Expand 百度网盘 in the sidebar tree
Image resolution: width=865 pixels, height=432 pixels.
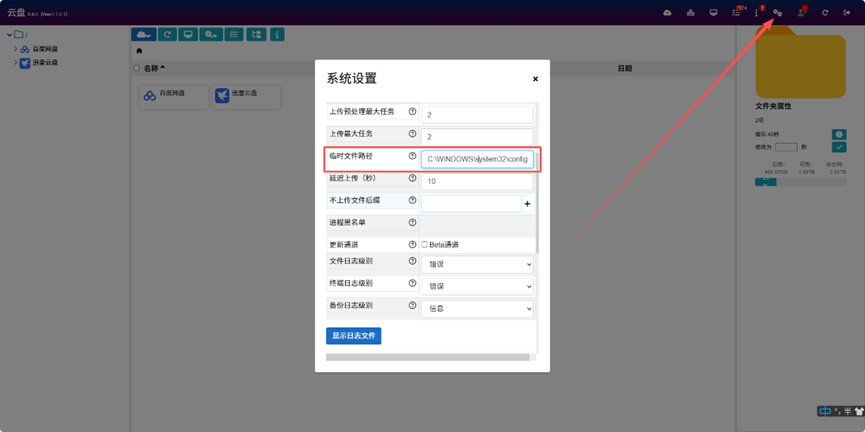click(15, 49)
